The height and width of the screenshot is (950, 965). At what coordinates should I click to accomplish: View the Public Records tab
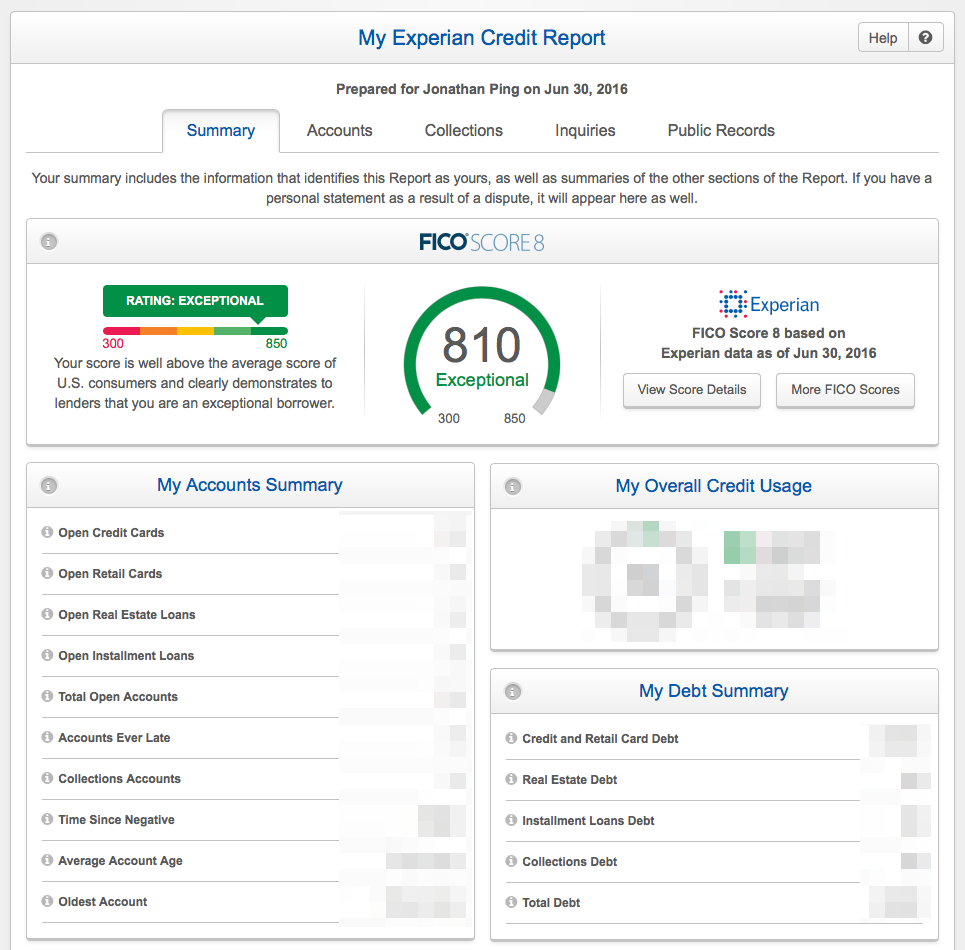[x=721, y=130]
